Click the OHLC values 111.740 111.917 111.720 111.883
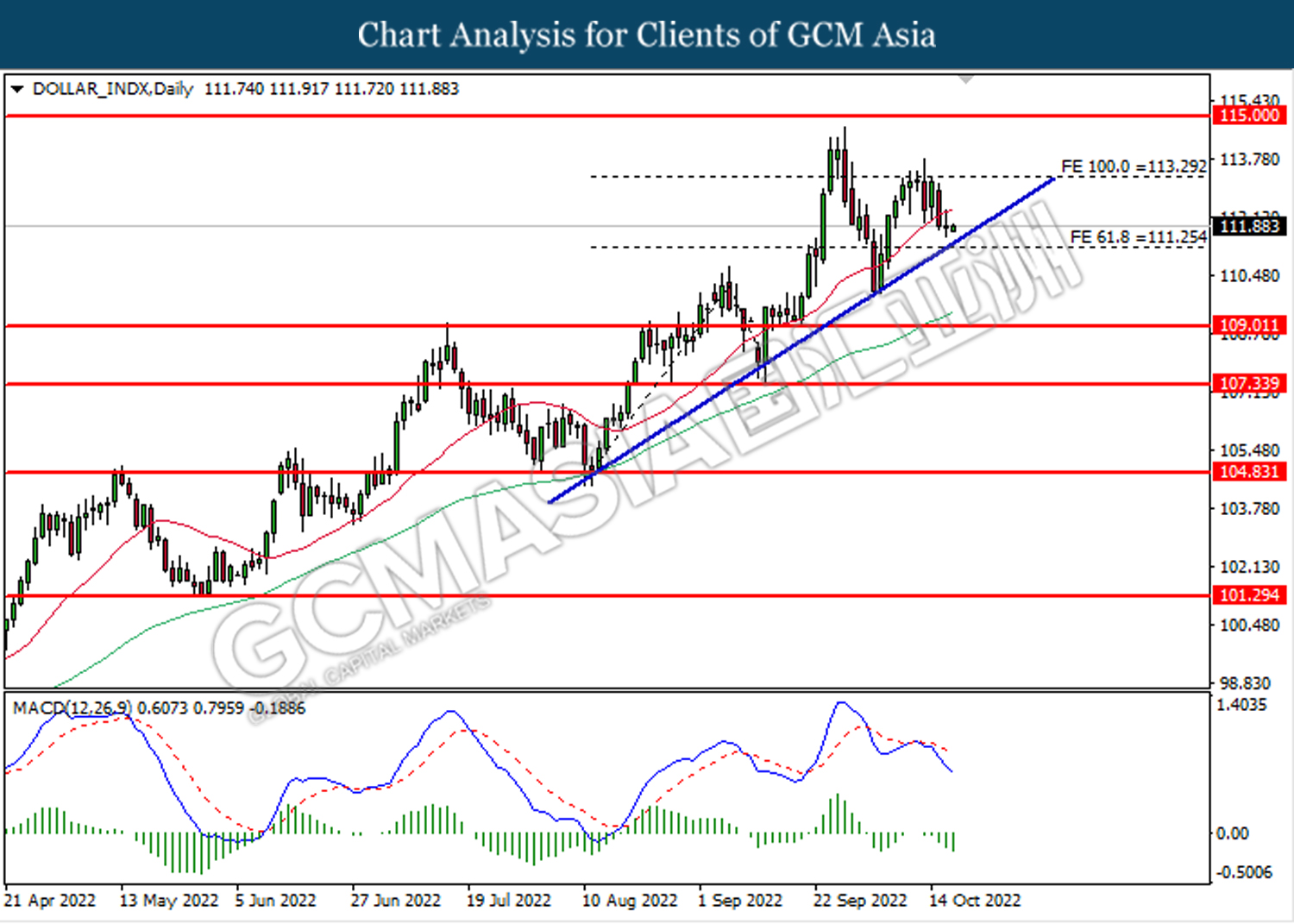Image resolution: width=1294 pixels, height=924 pixels. [x=332, y=89]
